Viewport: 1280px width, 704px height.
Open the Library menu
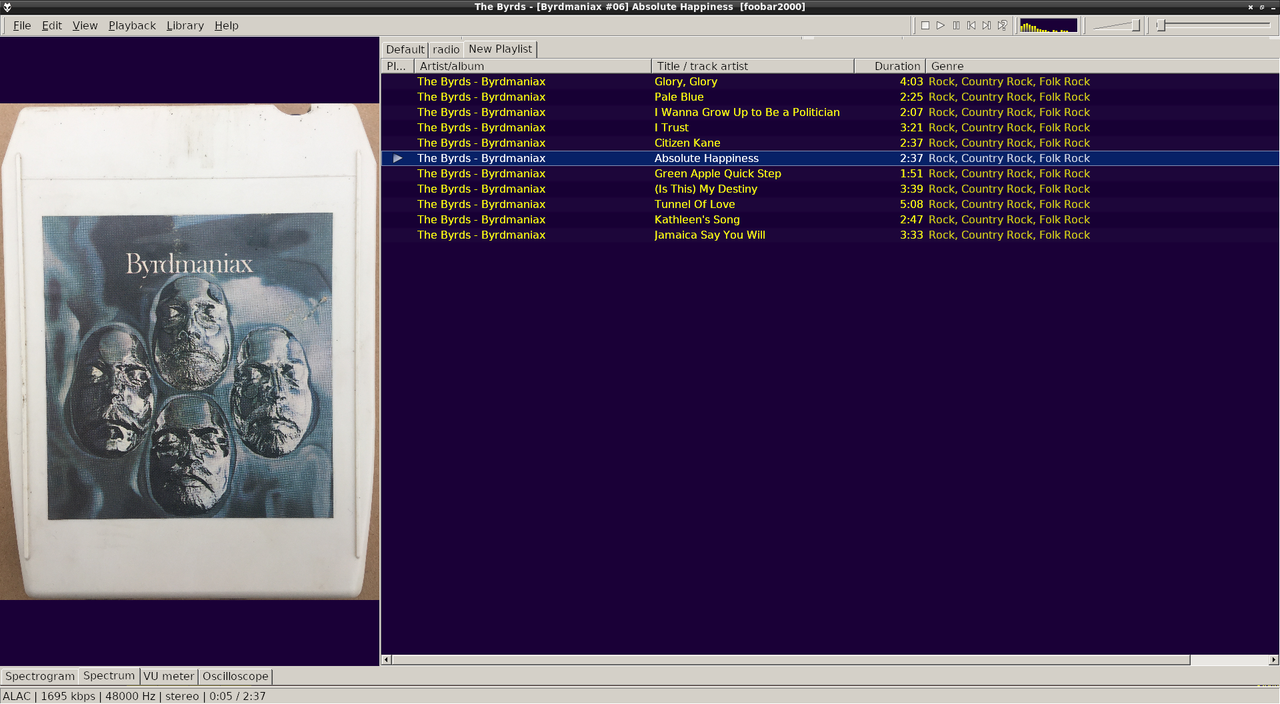tap(185, 25)
